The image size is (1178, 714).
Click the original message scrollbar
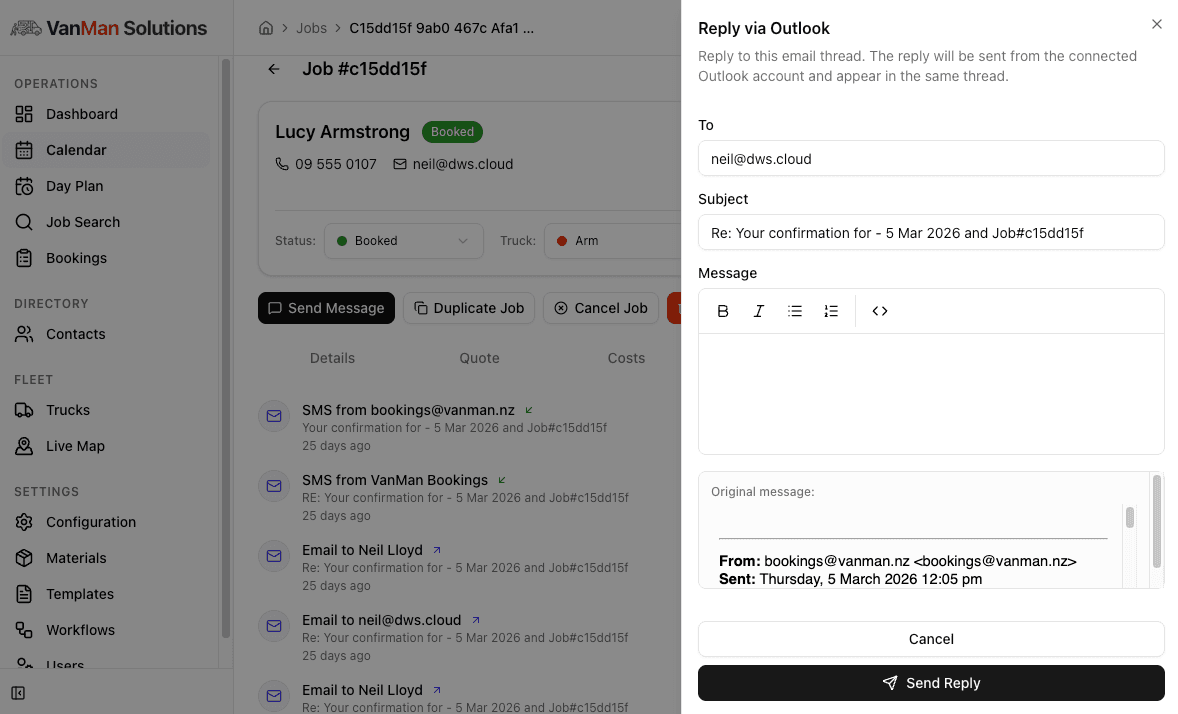point(1156,520)
